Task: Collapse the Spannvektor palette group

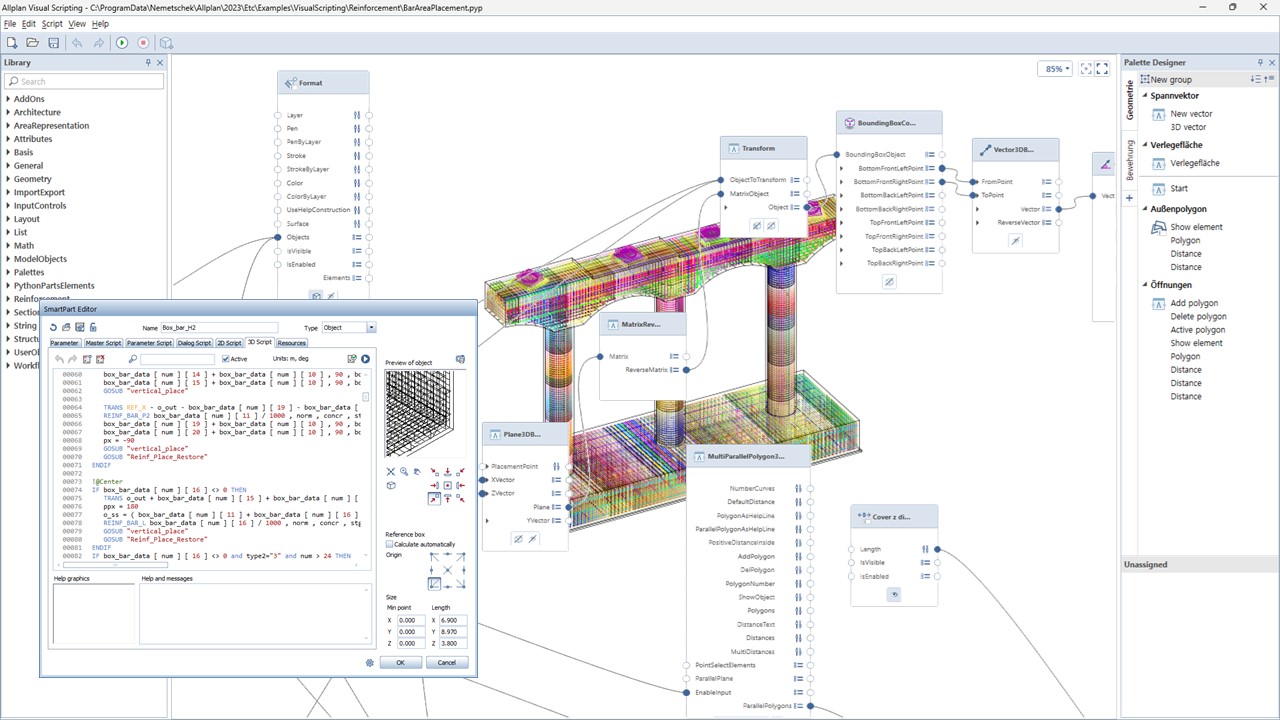Action: [x=1144, y=96]
